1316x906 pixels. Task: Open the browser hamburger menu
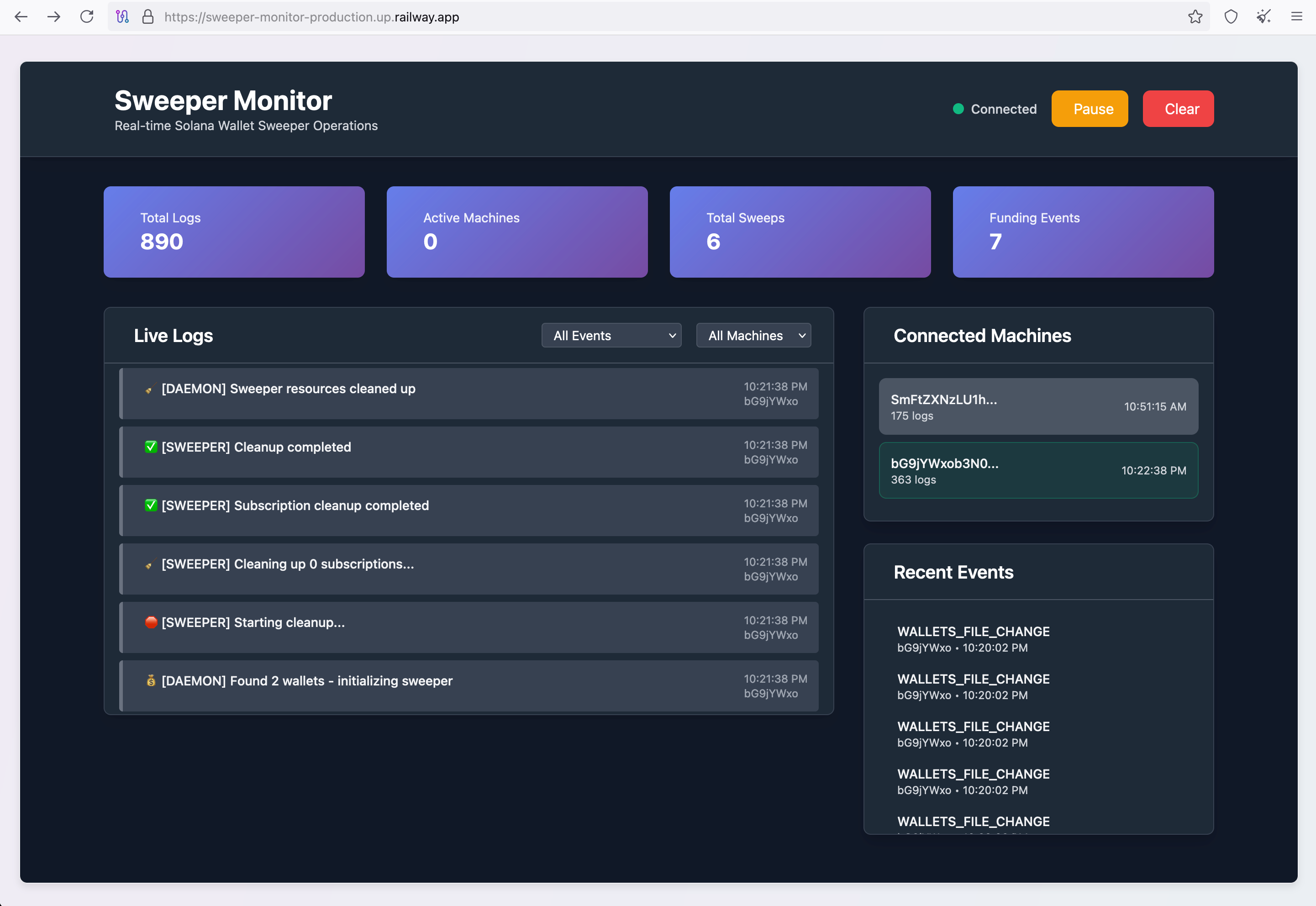(1297, 17)
